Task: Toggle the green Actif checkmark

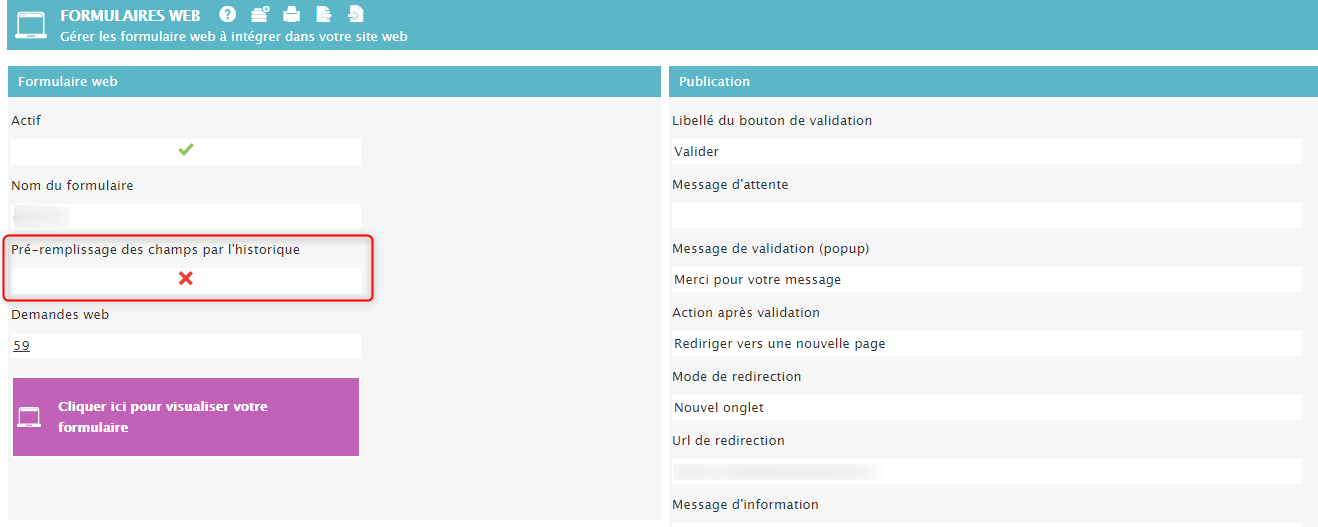Action: pos(185,150)
